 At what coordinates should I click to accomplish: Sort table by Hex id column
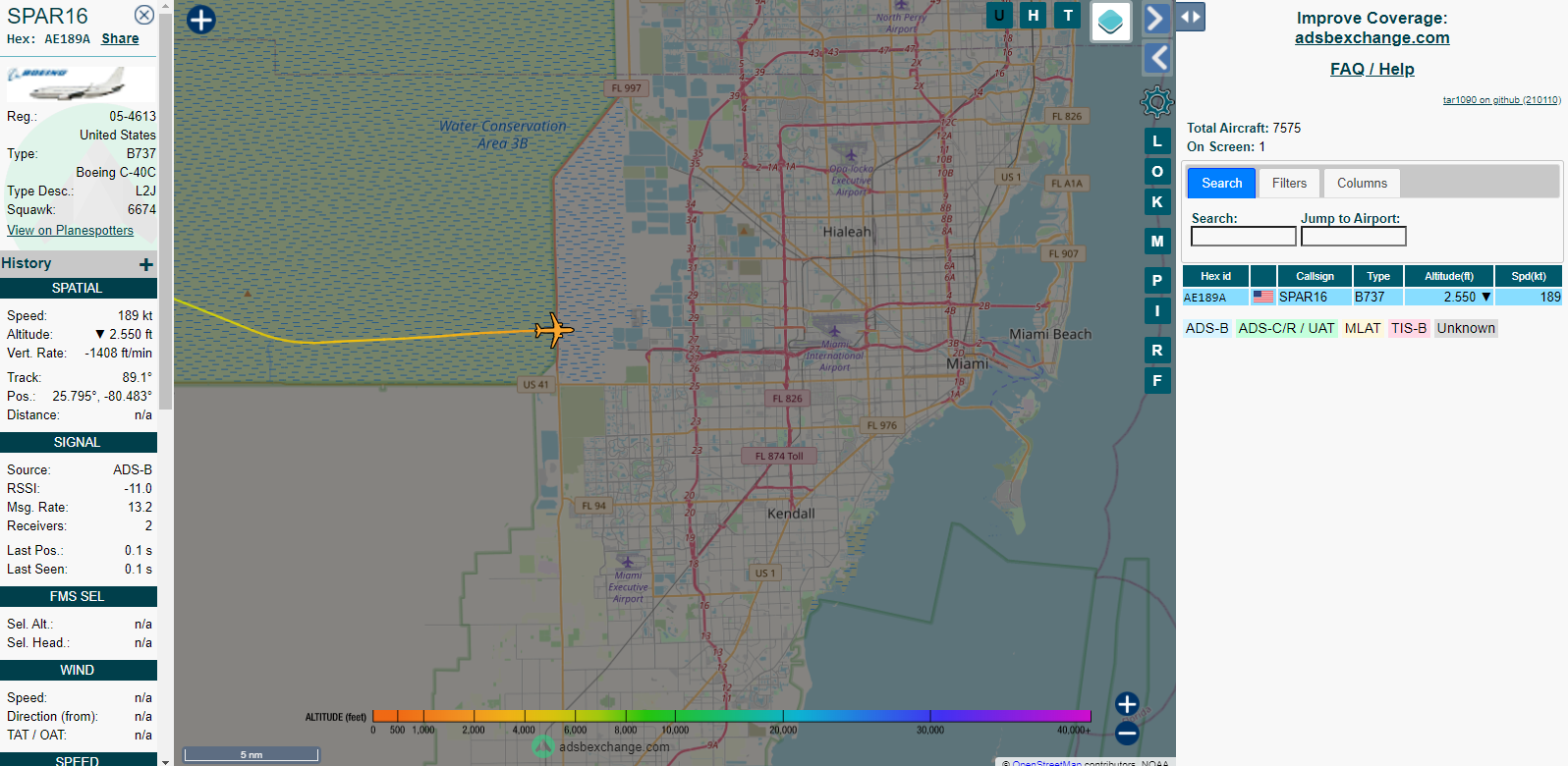click(1215, 276)
